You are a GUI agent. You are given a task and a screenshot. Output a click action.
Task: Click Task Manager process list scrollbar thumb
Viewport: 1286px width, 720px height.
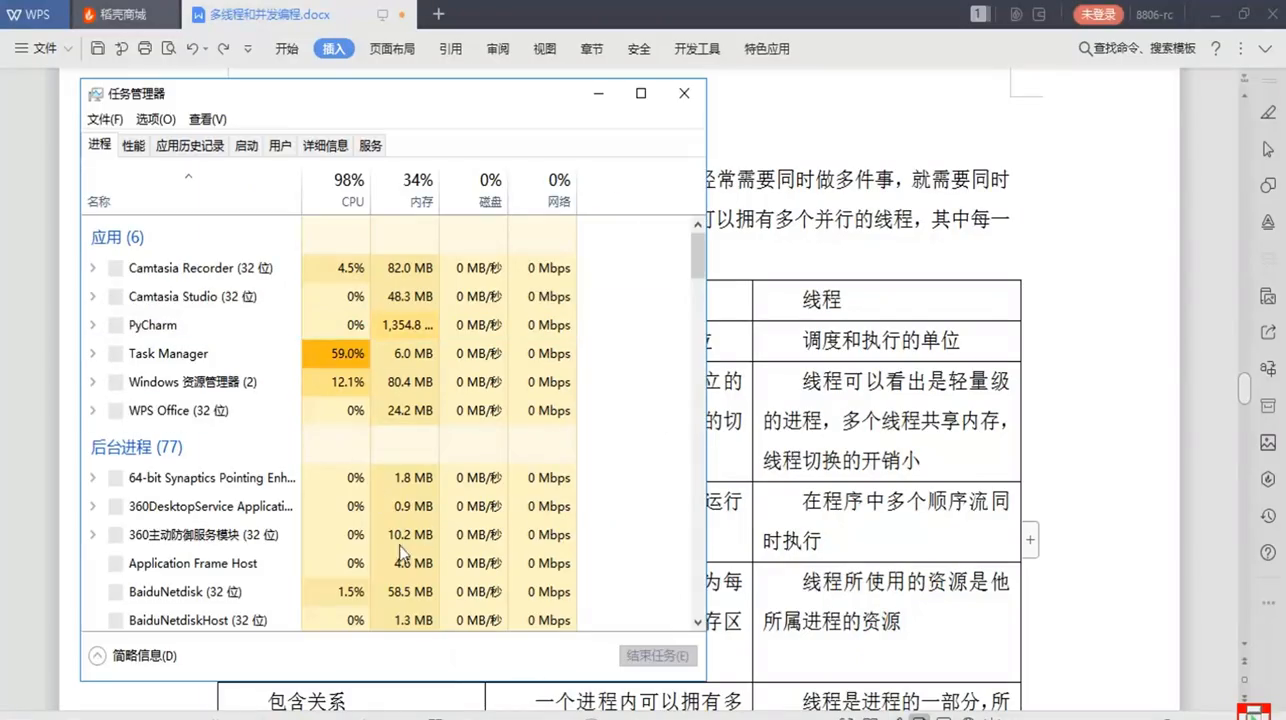[x=698, y=255]
